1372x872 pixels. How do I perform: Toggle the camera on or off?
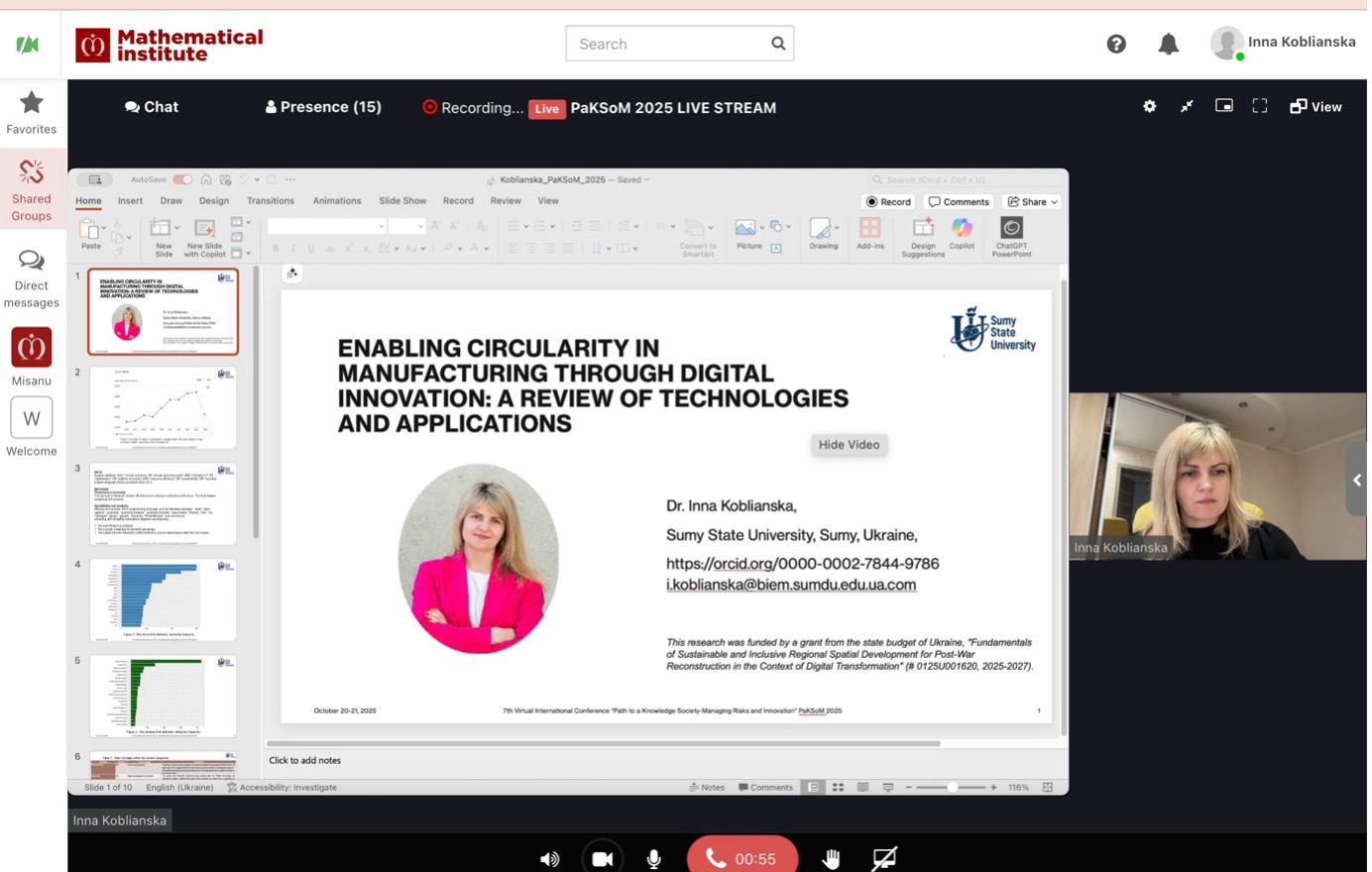[x=602, y=858]
